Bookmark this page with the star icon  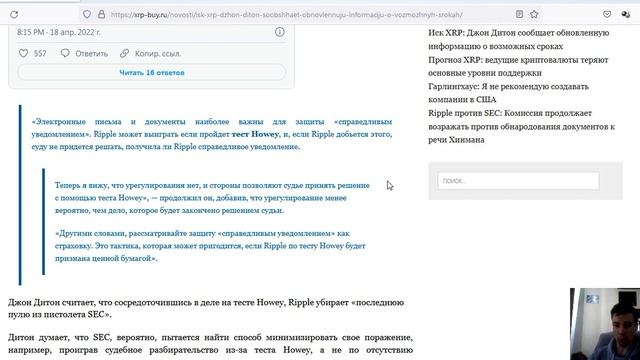pyautogui.click(x=534, y=14)
